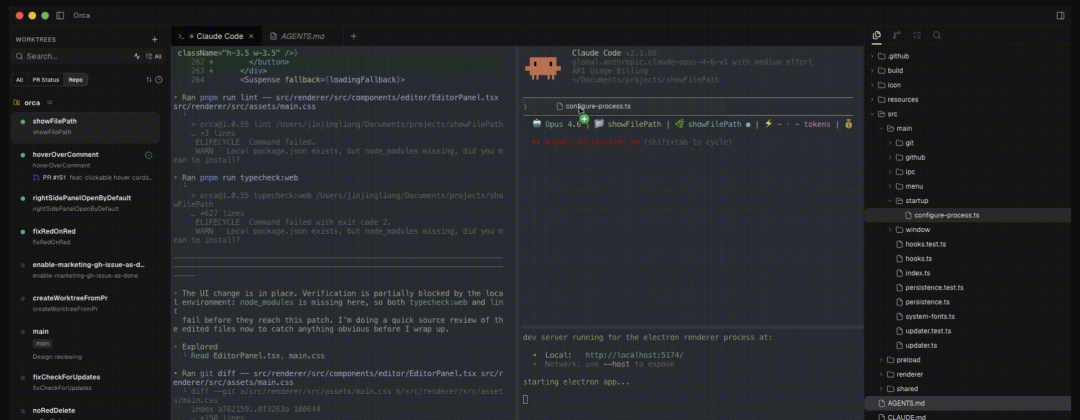The width and height of the screenshot is (1080, 420).
Task: Select the hoverOverComment worktree
Action: coord(85,165)
